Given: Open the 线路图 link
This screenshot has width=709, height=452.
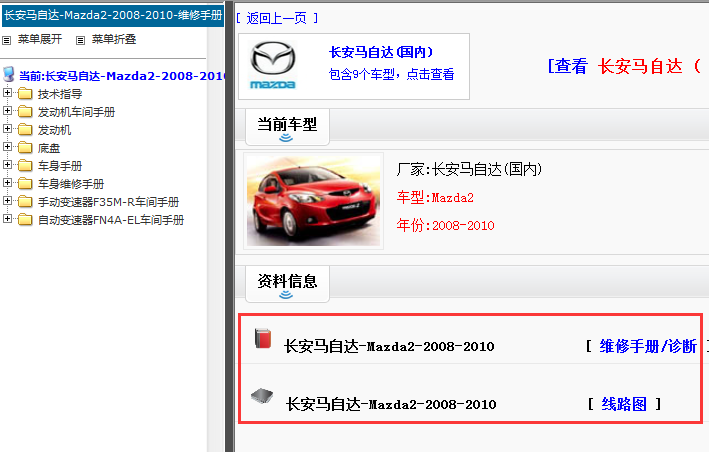Looking at the screenshot, I should click(624, 404).
